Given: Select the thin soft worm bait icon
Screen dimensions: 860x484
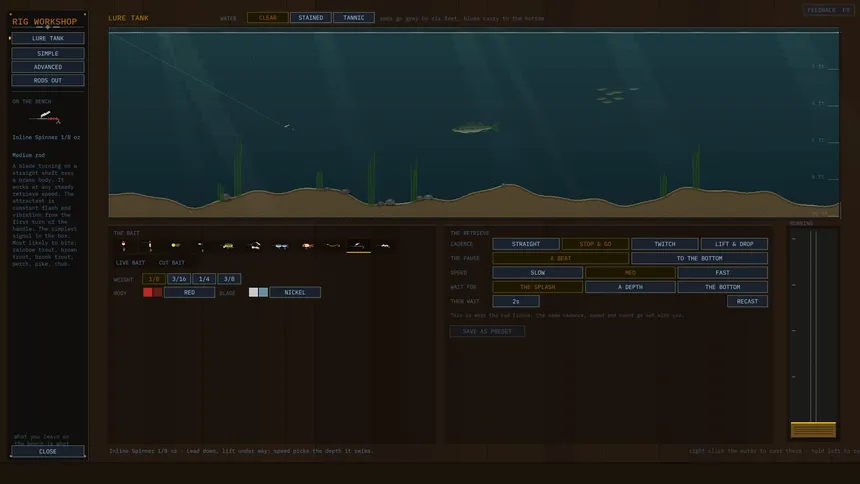Looking at the screenshot, I should (333, 245).
